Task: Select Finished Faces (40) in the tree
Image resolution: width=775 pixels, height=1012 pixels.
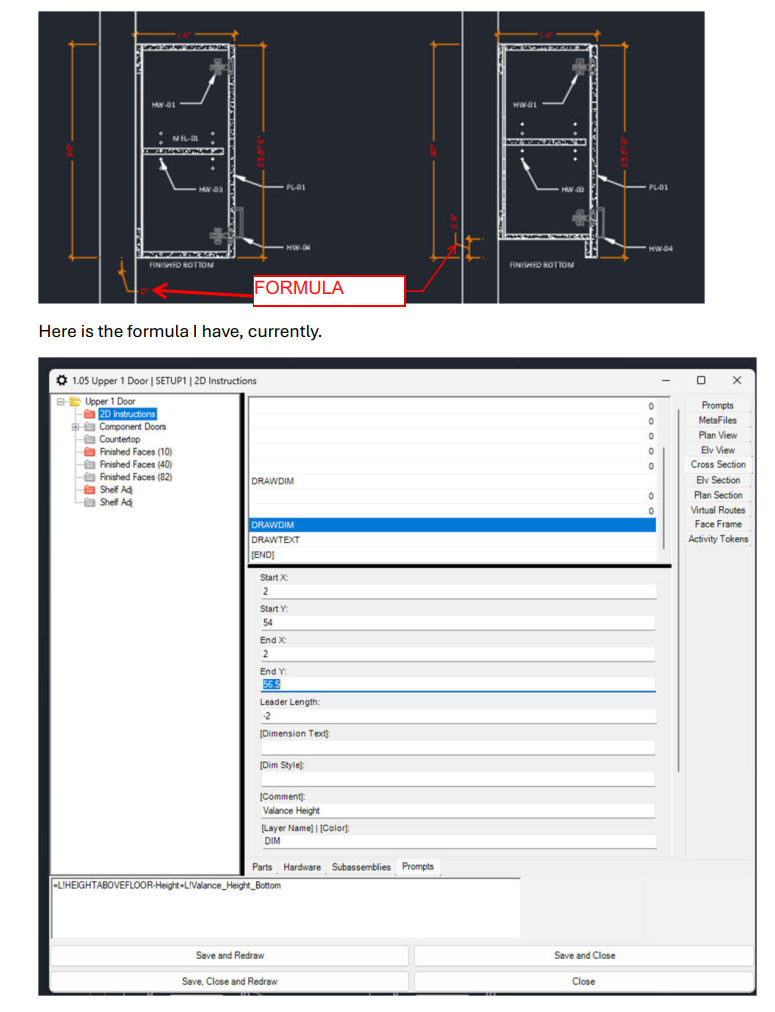Action: coord(136,465)
